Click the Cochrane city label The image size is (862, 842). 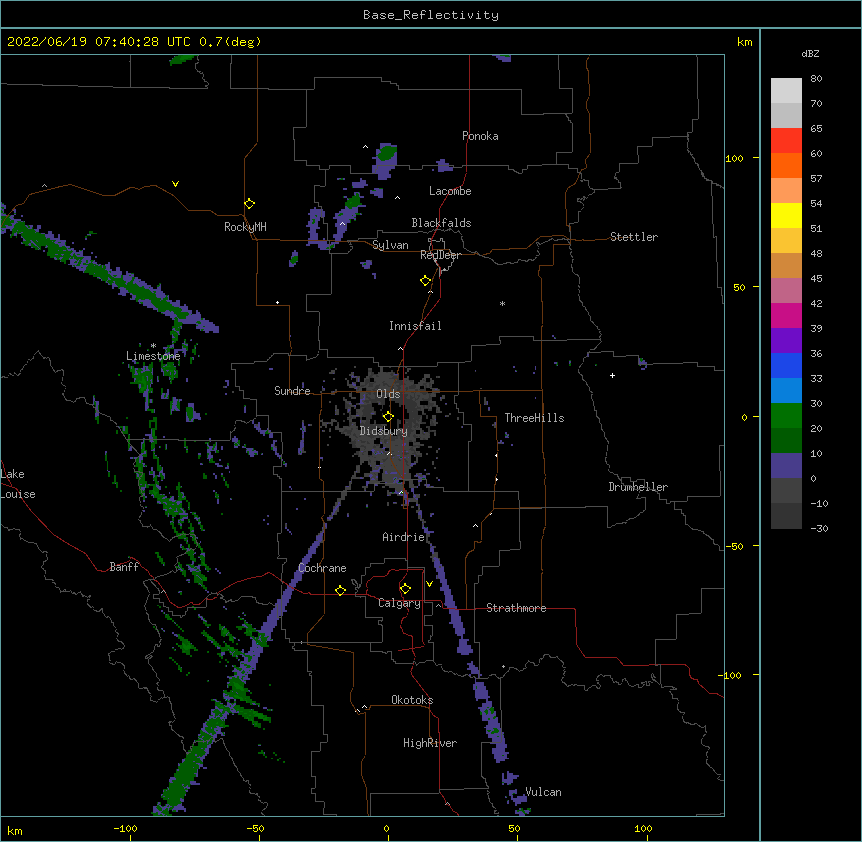tap(322, 568)
